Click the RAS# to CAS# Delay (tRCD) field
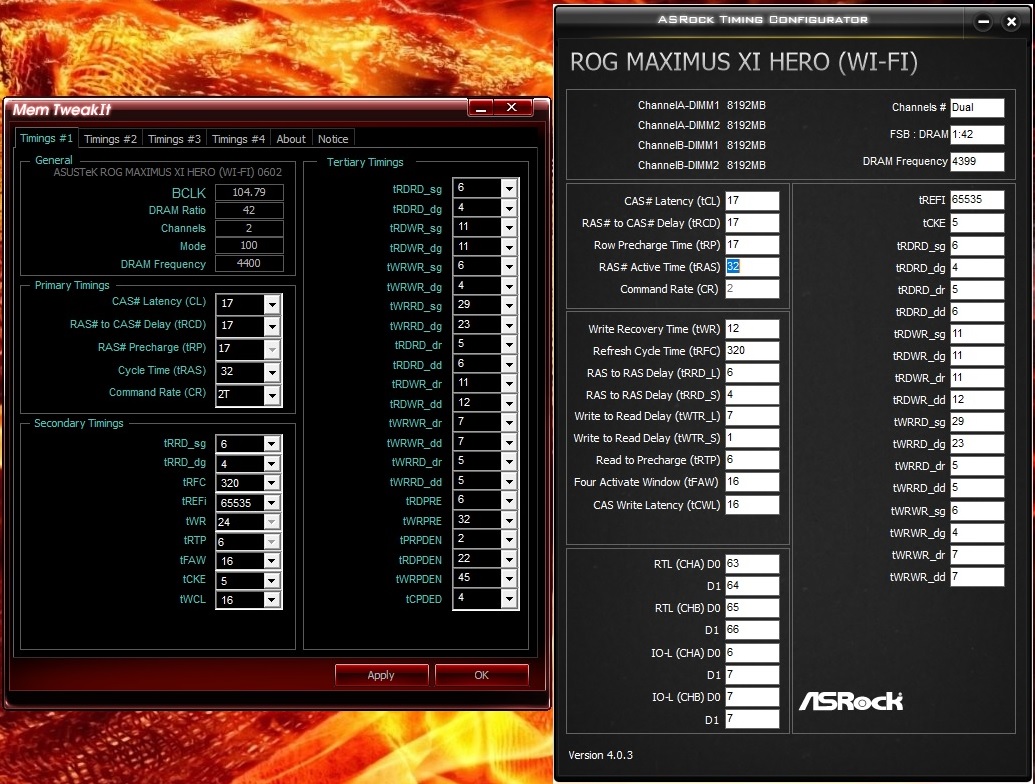The width and height of the screenshot is (1035, 784). tap(752, 223)
